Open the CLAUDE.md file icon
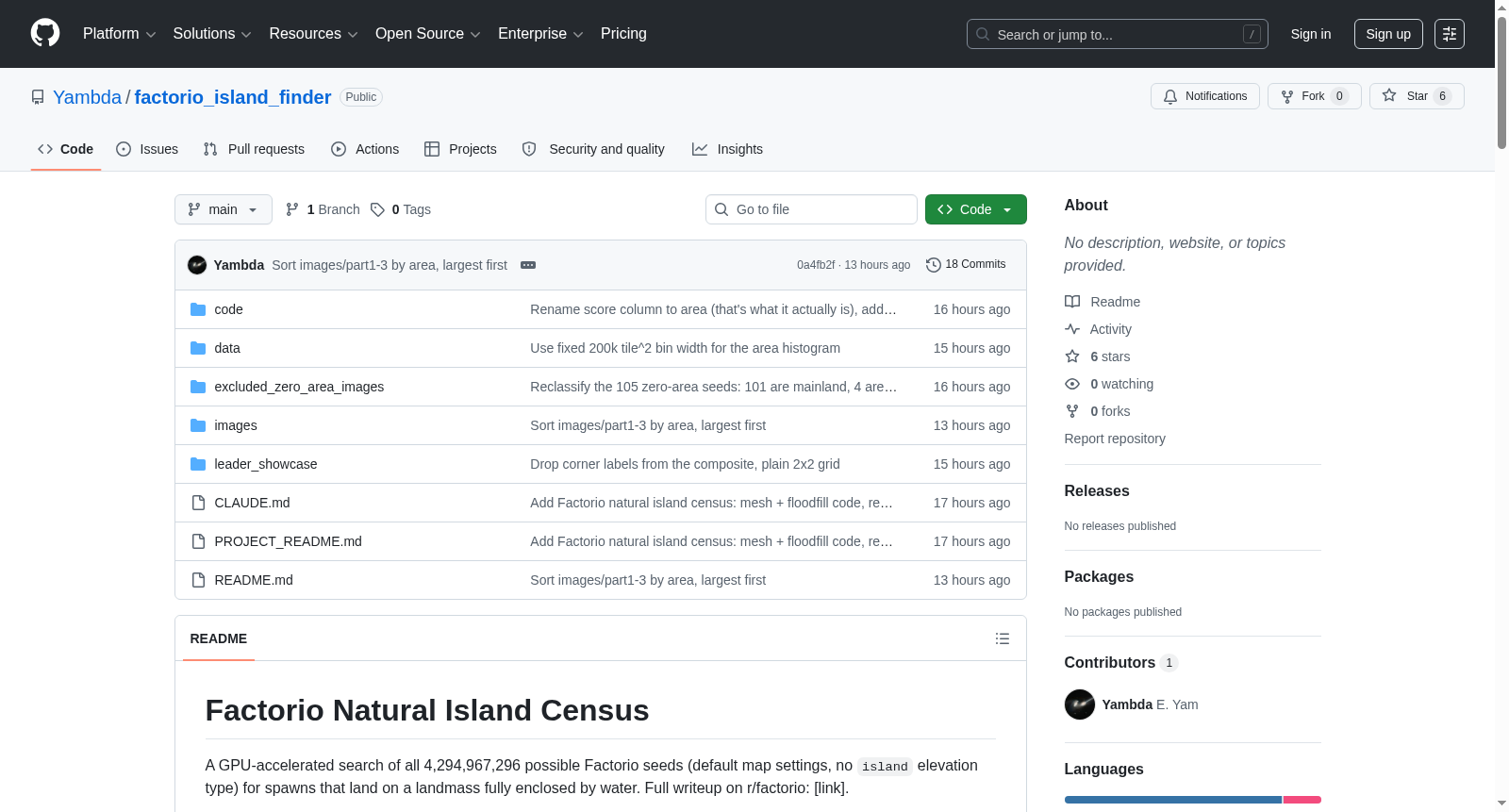 (x=198, y=503)
